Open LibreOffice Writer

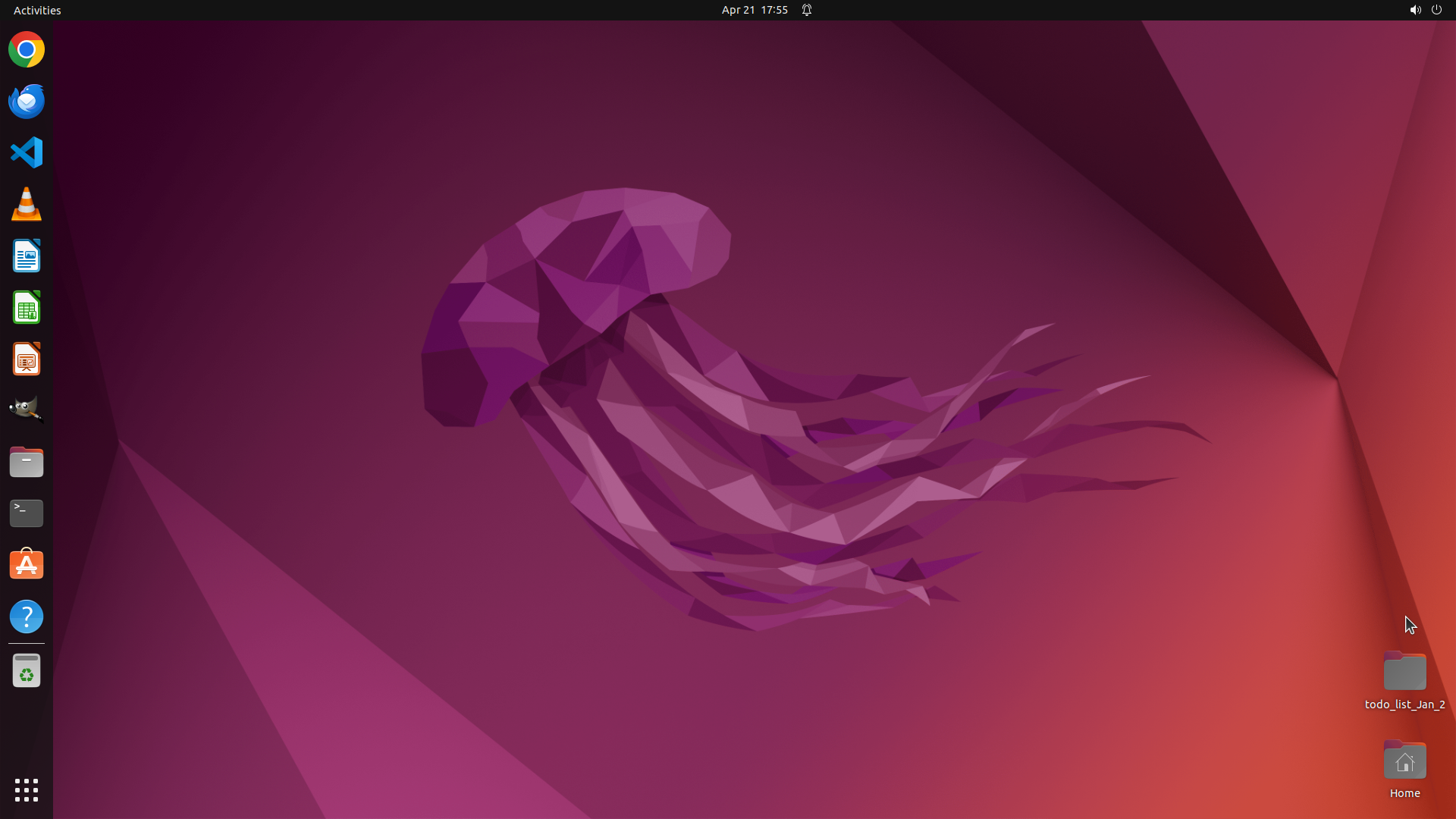27,256
